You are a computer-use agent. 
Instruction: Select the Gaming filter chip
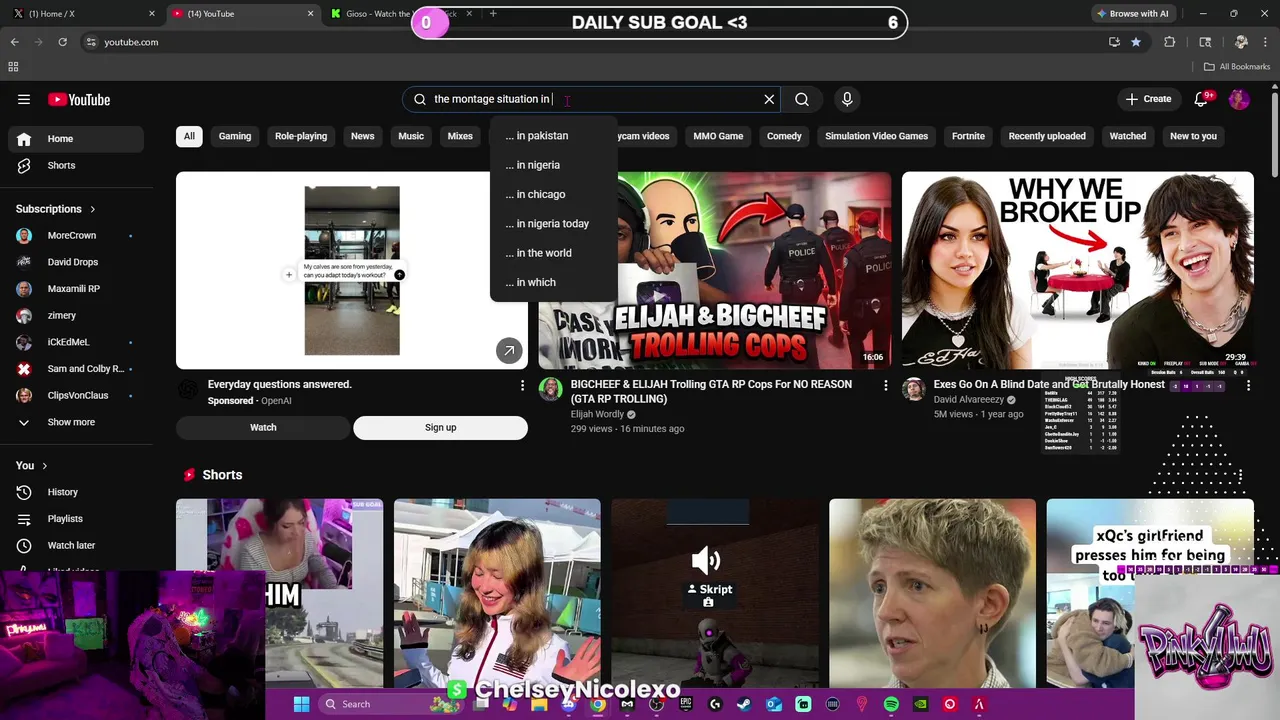[x=235, y=136]
